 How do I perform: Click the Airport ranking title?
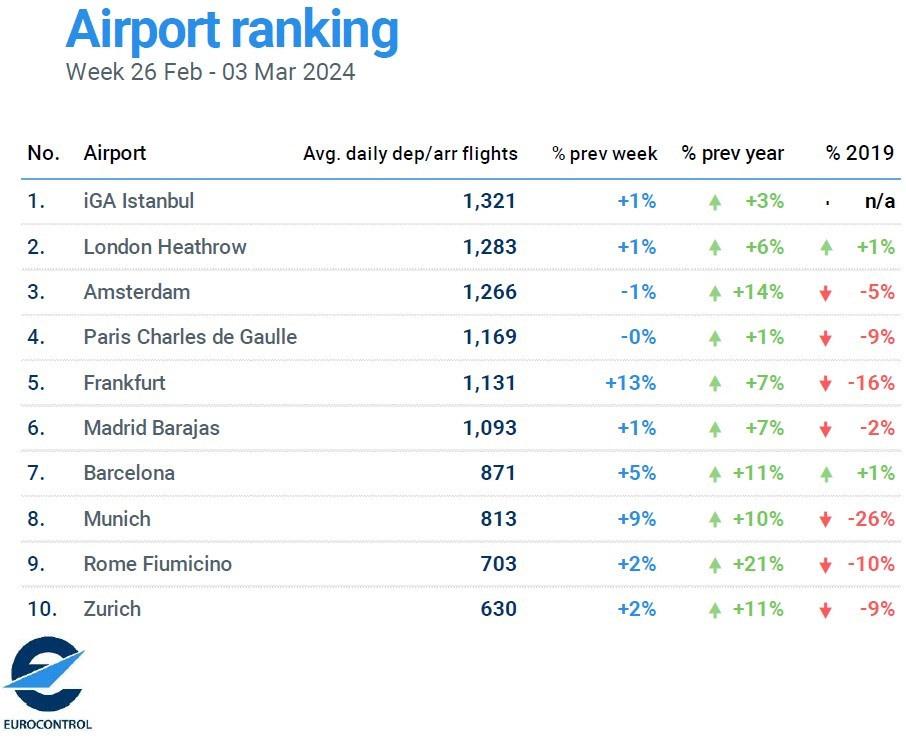(x=232, y=30)
